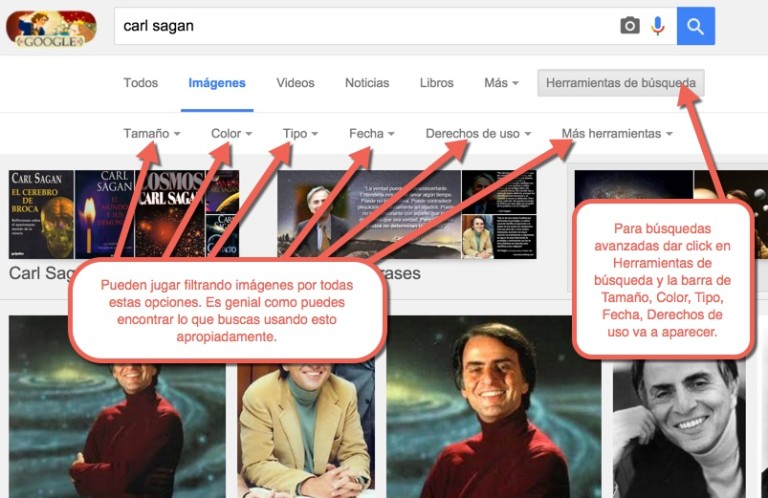Switch to the Videos tab
The width and height of the screenshot is (768, 498).
tap(295, 83)
